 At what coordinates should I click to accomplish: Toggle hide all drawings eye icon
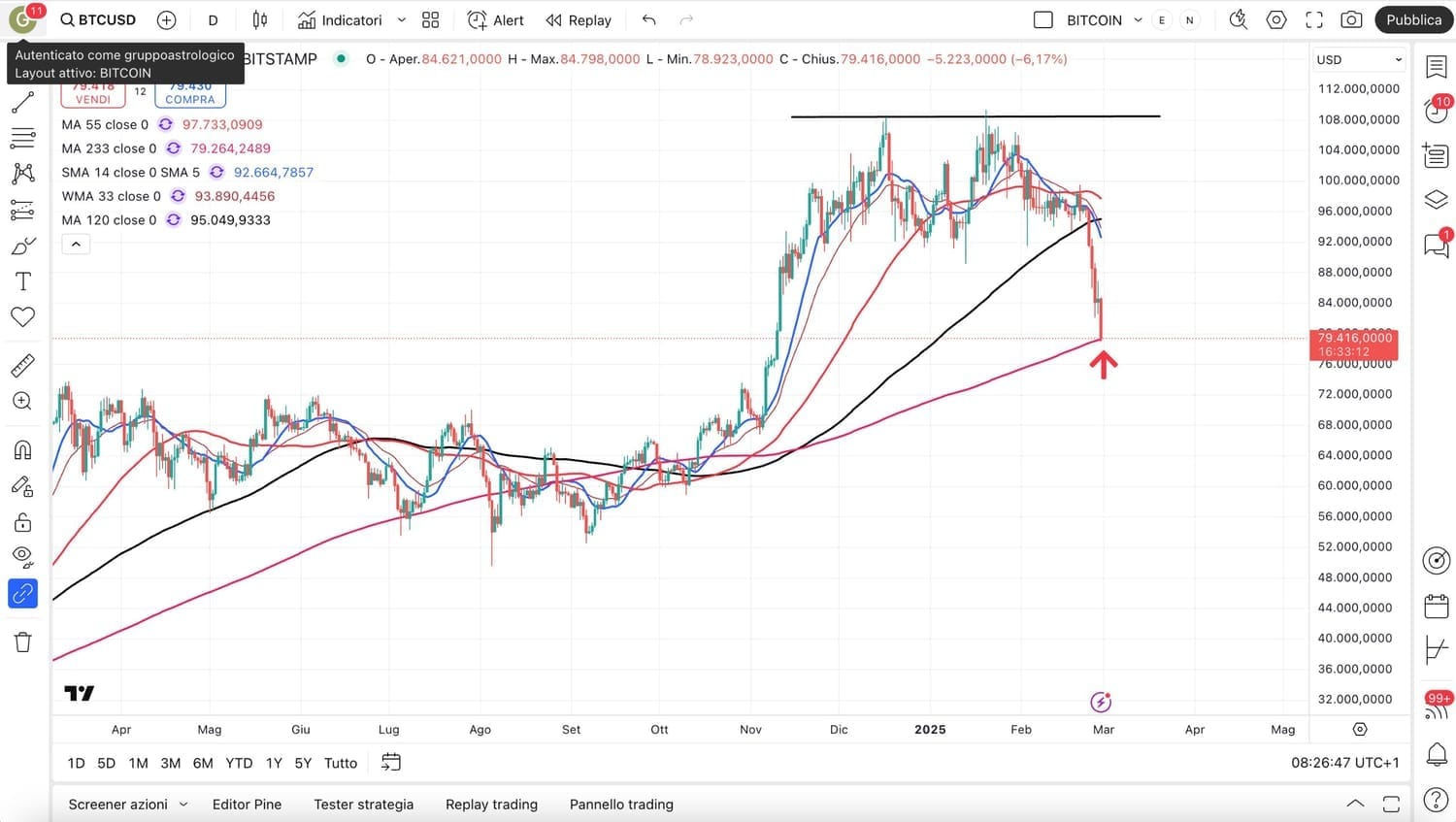(22, 557)
